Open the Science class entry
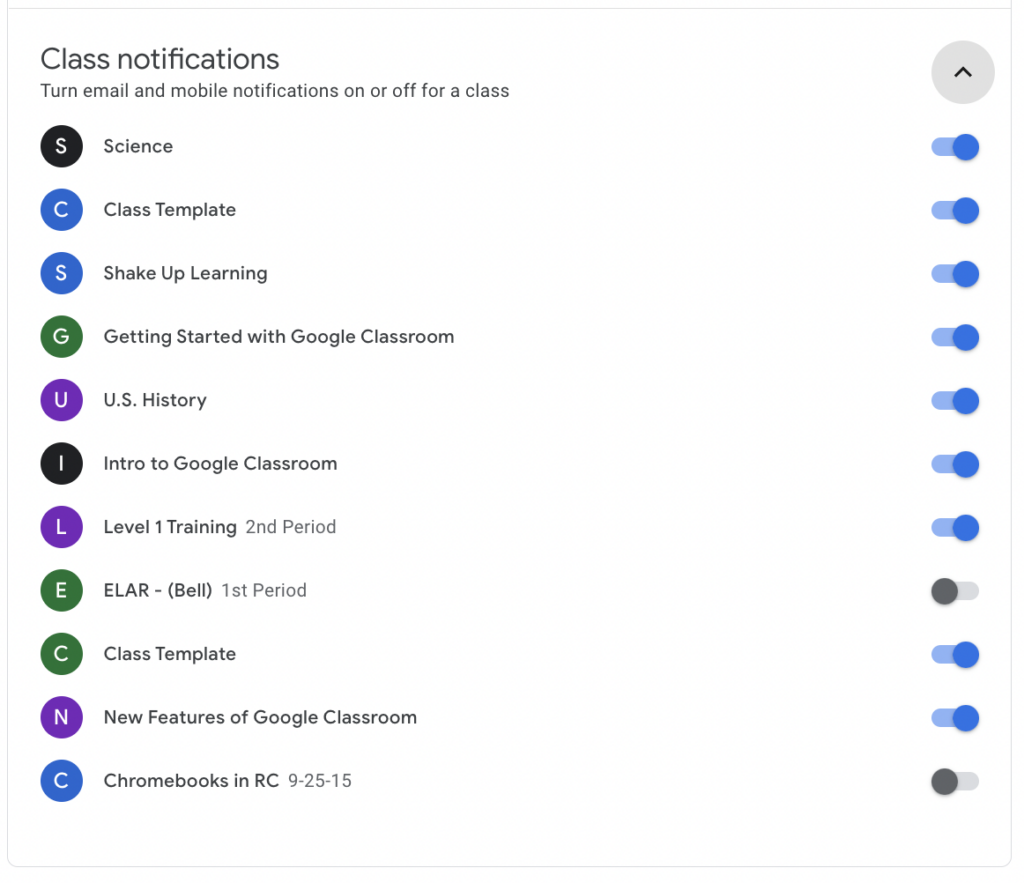 tap(138, 146)
